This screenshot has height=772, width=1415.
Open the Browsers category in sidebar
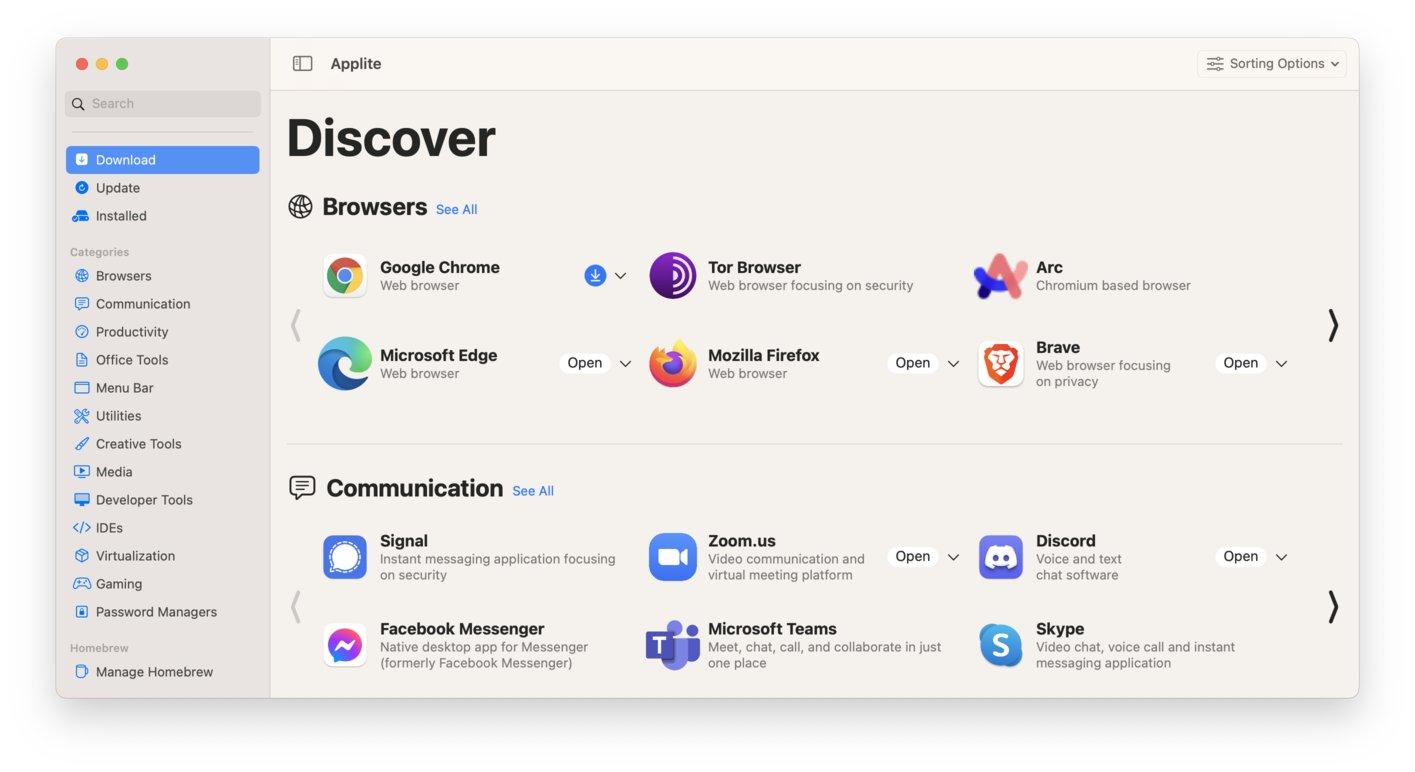click(x=163, y=276)
